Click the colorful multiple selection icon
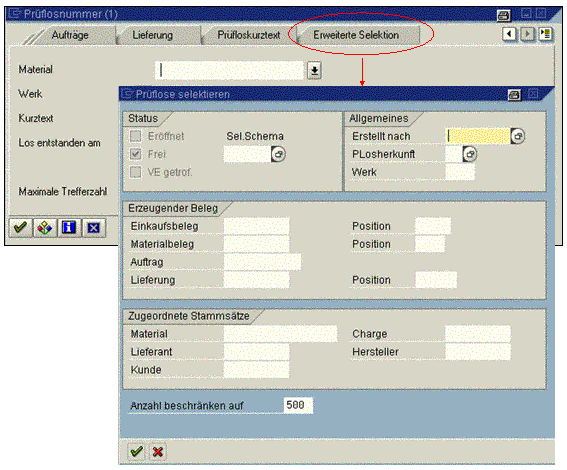The width and height of the screenshot is (567, 470). [44, 228]
